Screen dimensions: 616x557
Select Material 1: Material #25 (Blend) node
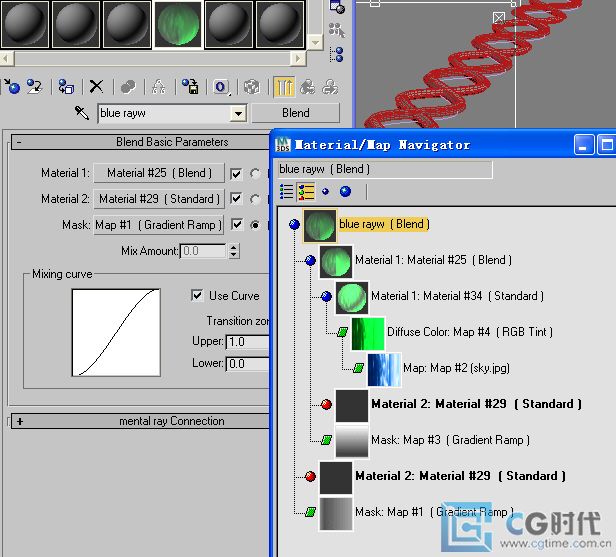(x=433, y=260)
